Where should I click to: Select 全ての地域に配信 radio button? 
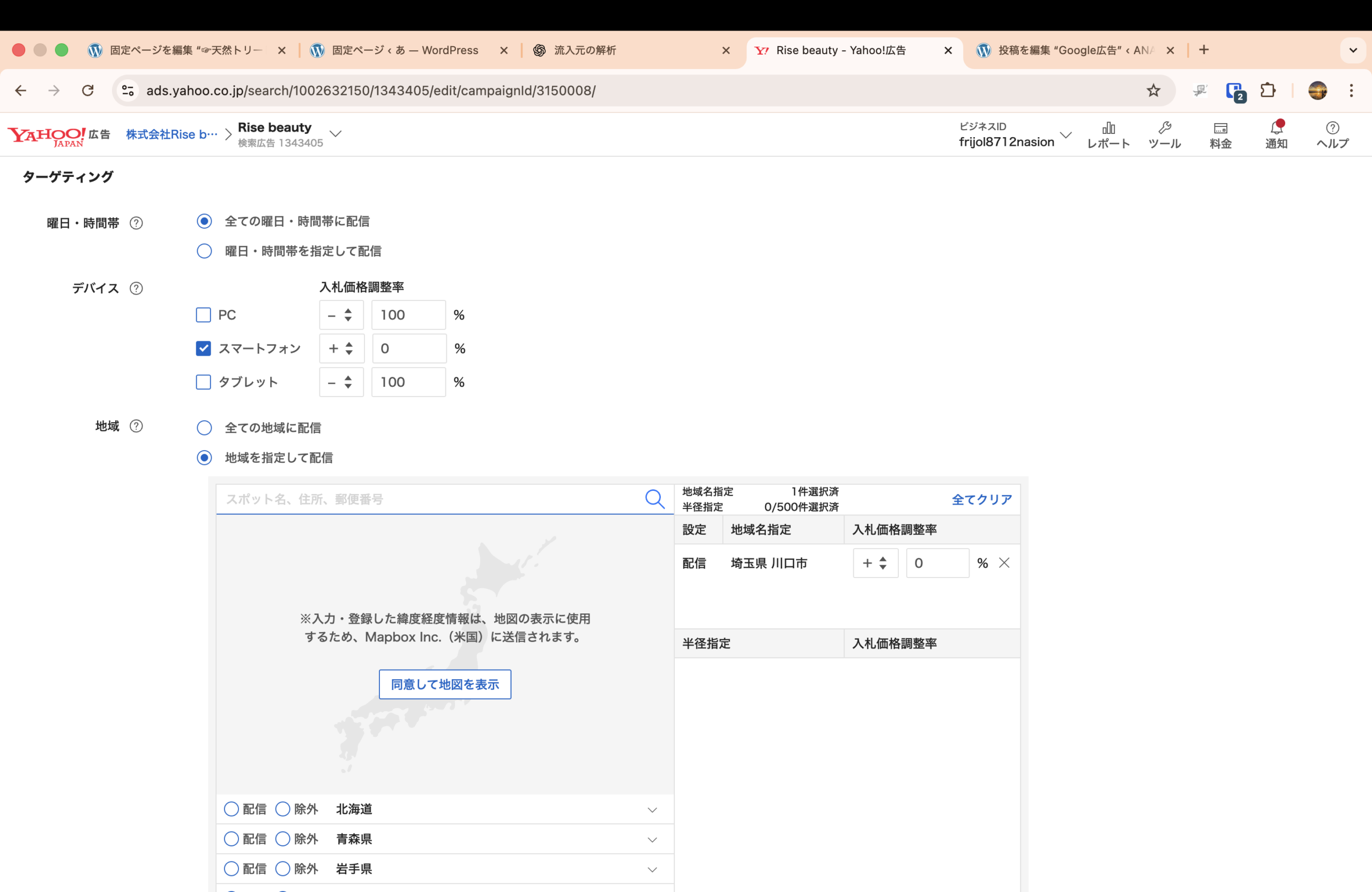click(204, 428)
